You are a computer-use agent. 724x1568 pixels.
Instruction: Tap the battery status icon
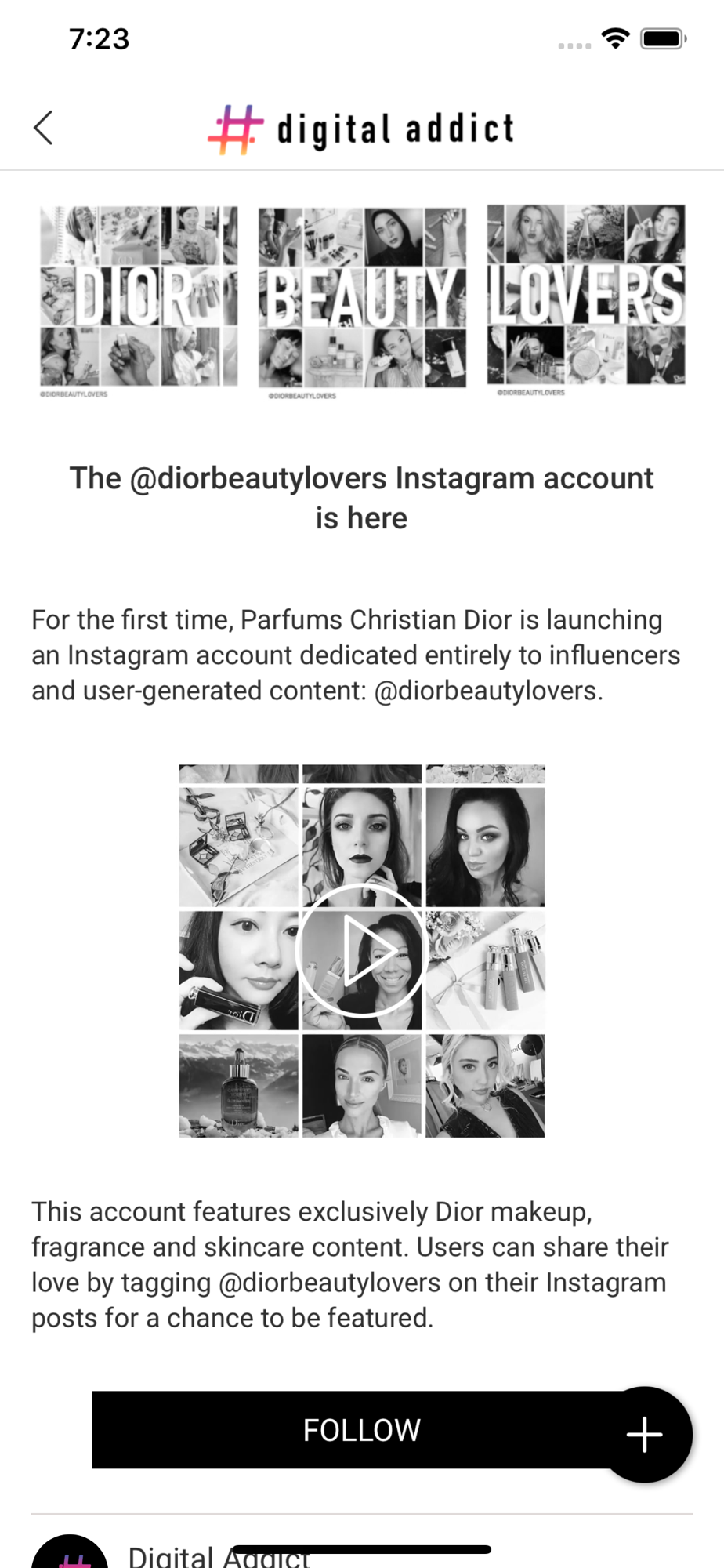pyautogui.click(x=663, y=38)
